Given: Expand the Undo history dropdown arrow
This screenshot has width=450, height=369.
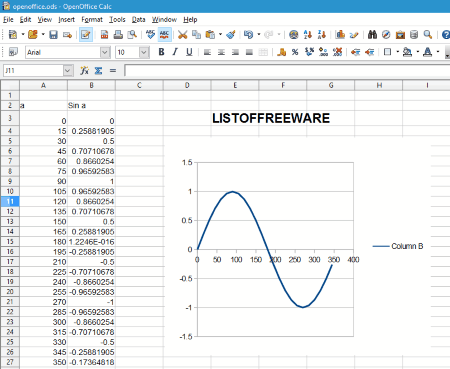Looking at the screenshot, I should 259,34.
